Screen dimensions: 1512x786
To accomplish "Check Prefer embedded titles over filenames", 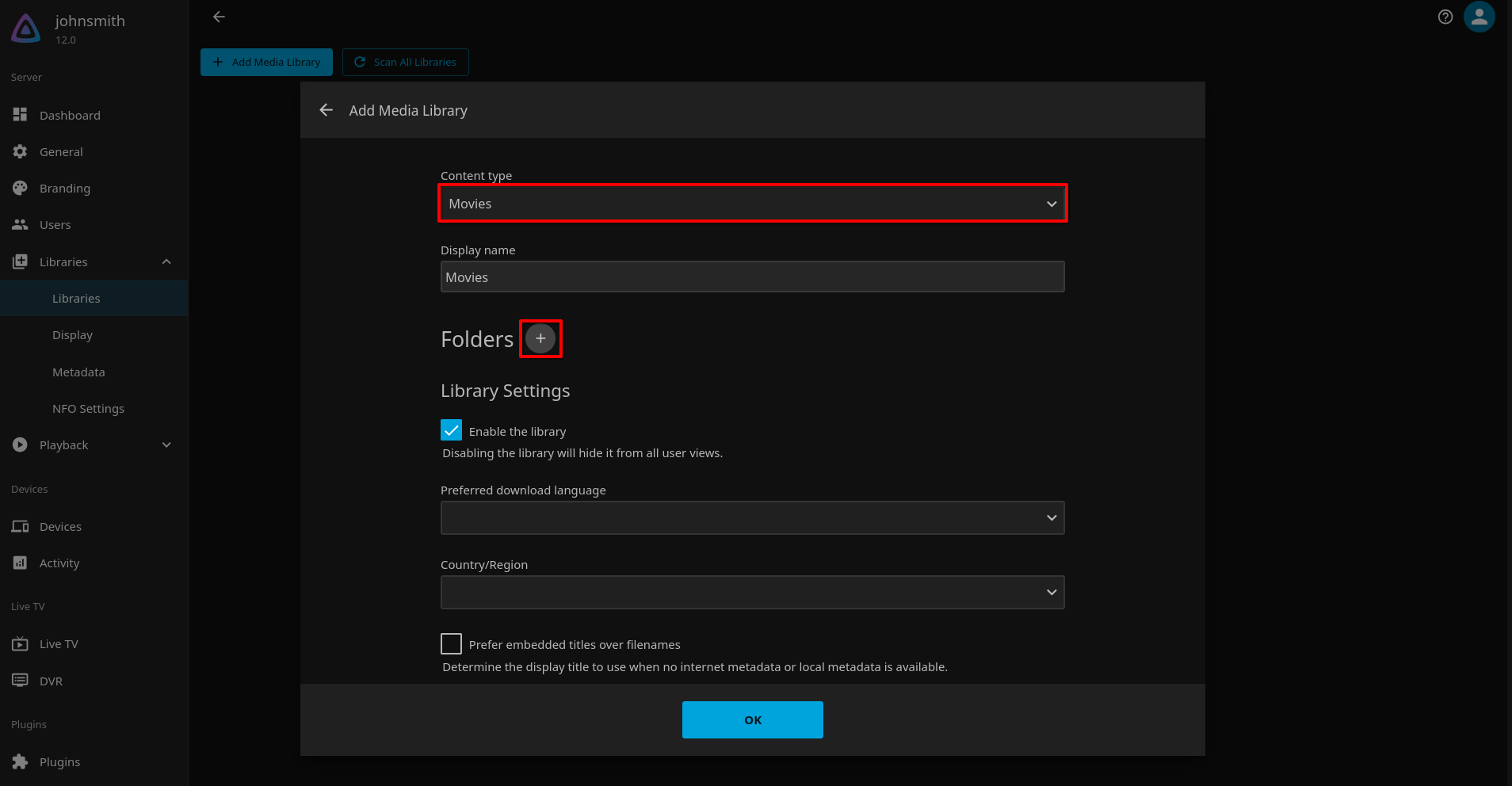I will 452,643.
